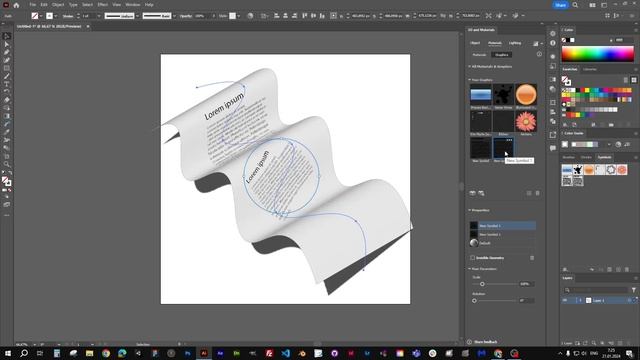This screenshot has width=640, height=360.
Task: Select the Eraser tool
Action: pyautogui.click(x=7, y=100)
